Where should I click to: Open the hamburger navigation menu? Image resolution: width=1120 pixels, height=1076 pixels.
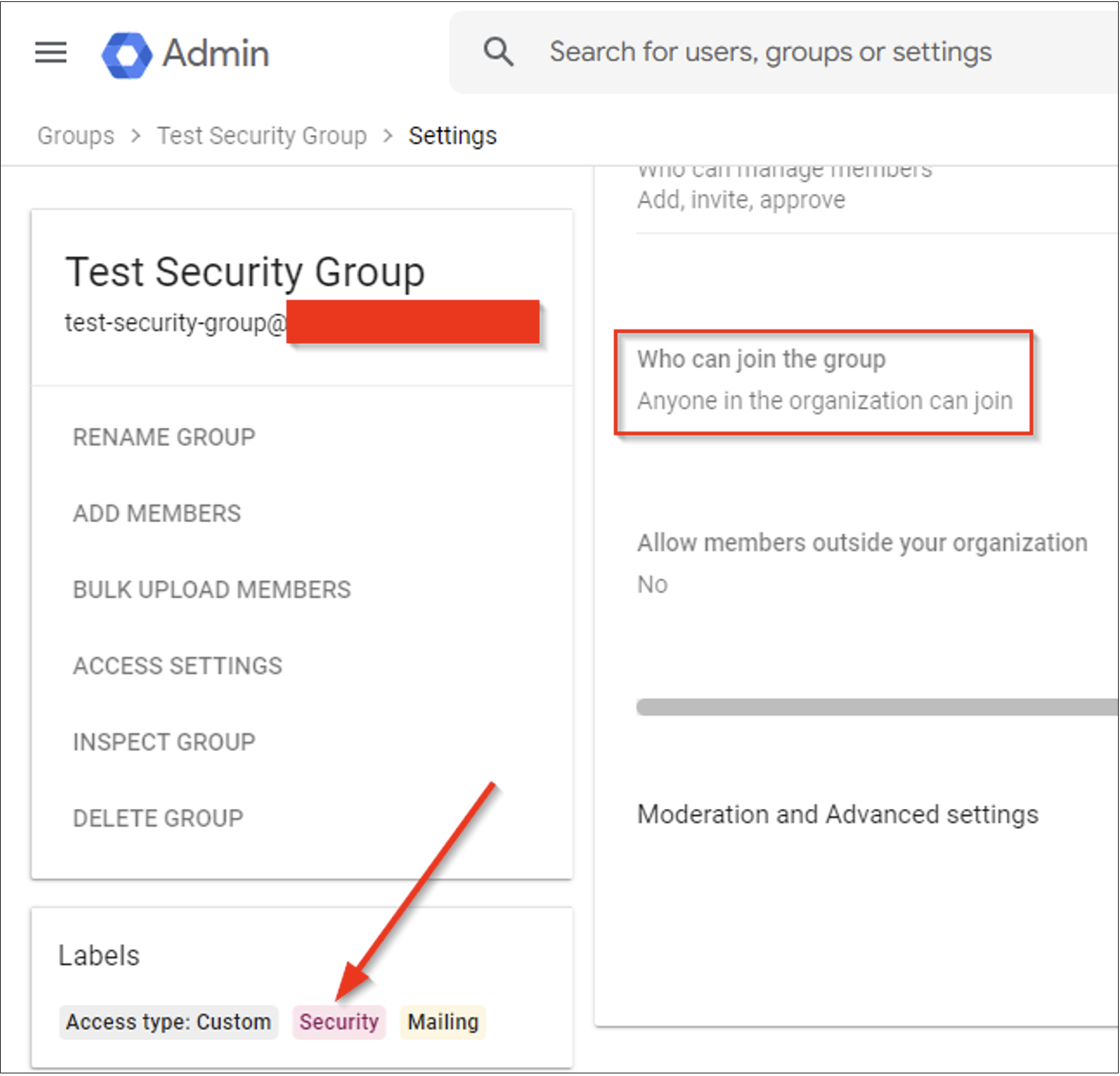(50, 53)
